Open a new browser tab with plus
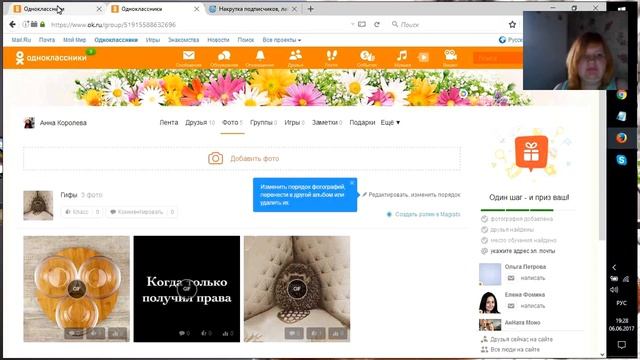 tap(311, 9)
